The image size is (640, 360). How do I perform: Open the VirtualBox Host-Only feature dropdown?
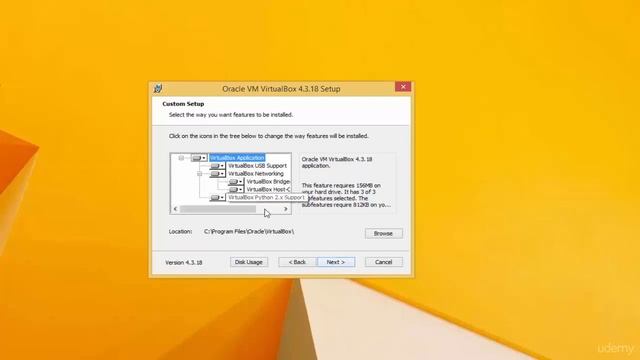point(236,190)
